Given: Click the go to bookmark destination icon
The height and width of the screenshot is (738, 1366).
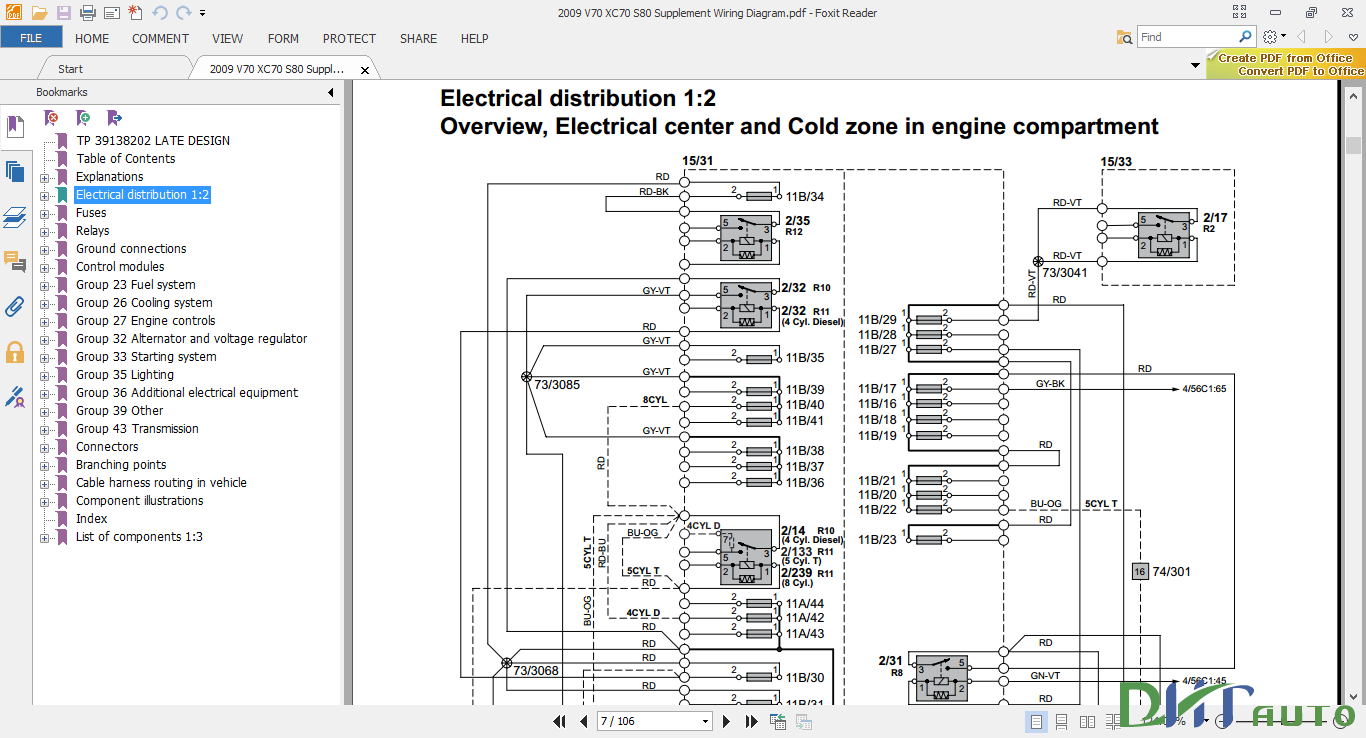Looking at the screenshot, I should click(114, 118).
